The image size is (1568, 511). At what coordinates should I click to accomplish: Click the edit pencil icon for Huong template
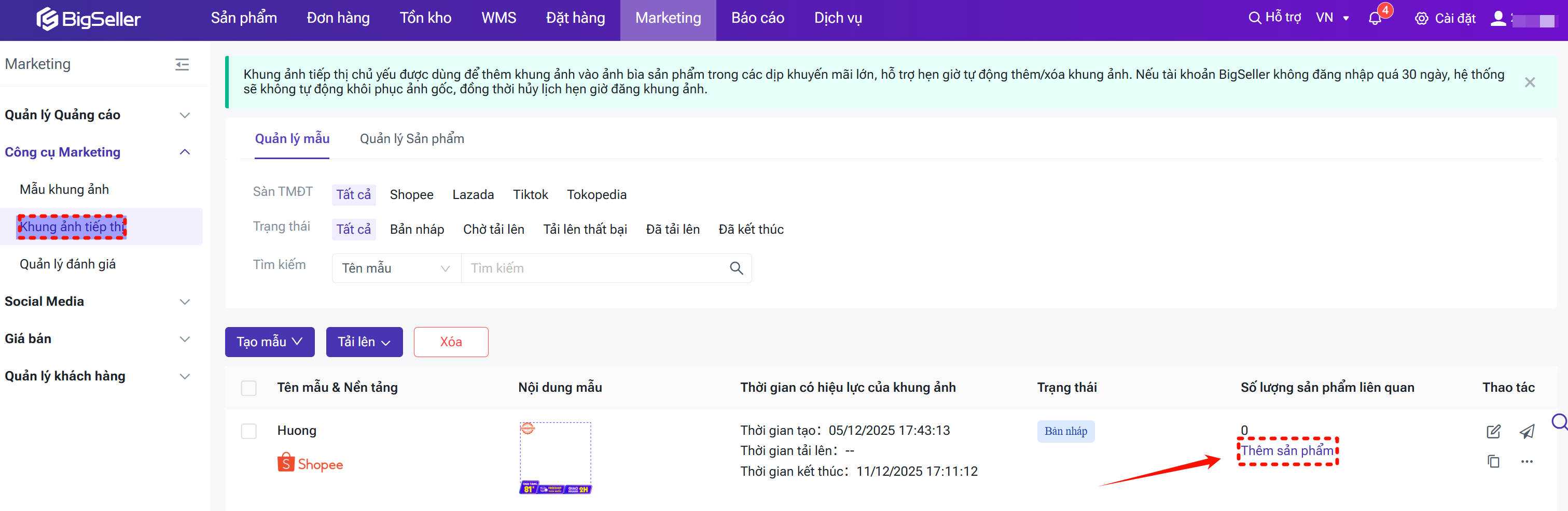(x=1493, y=431)
